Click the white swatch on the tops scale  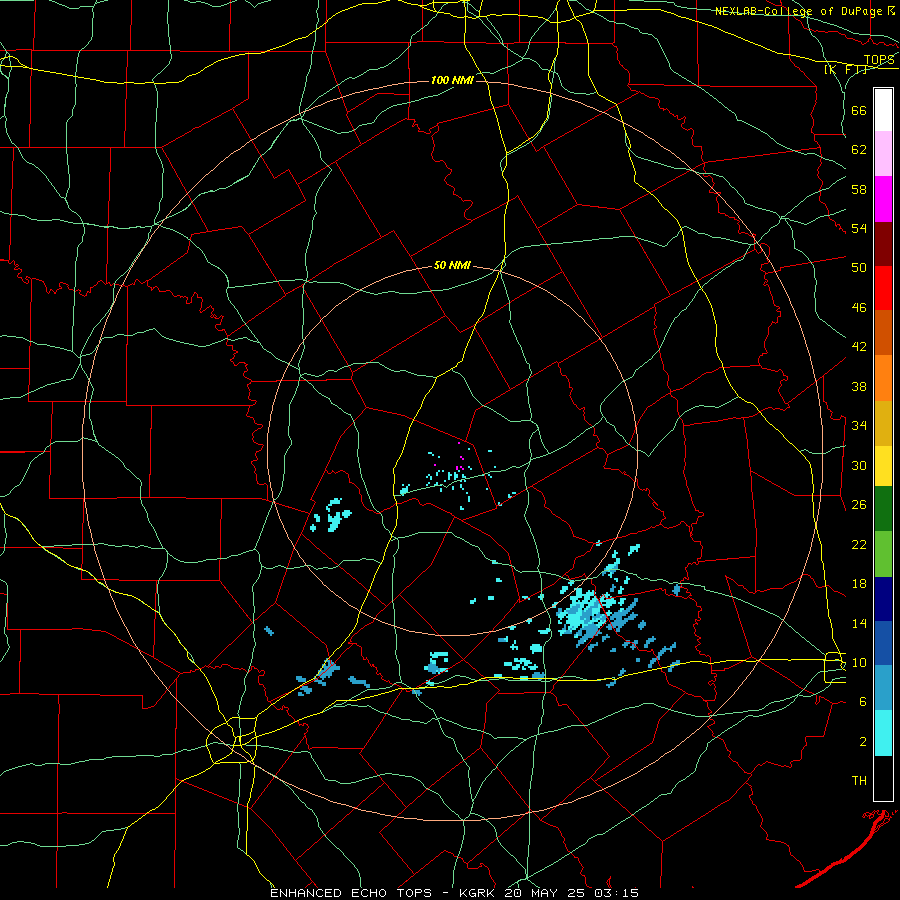coord(883,110)
